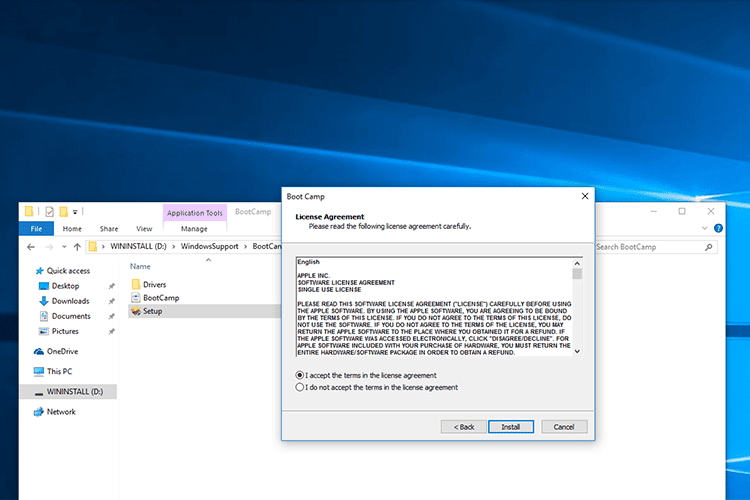The width and height of the screenshot is (750, 500).
Task: Click the pin icon next to Desktop
Action: click(111, 286)
